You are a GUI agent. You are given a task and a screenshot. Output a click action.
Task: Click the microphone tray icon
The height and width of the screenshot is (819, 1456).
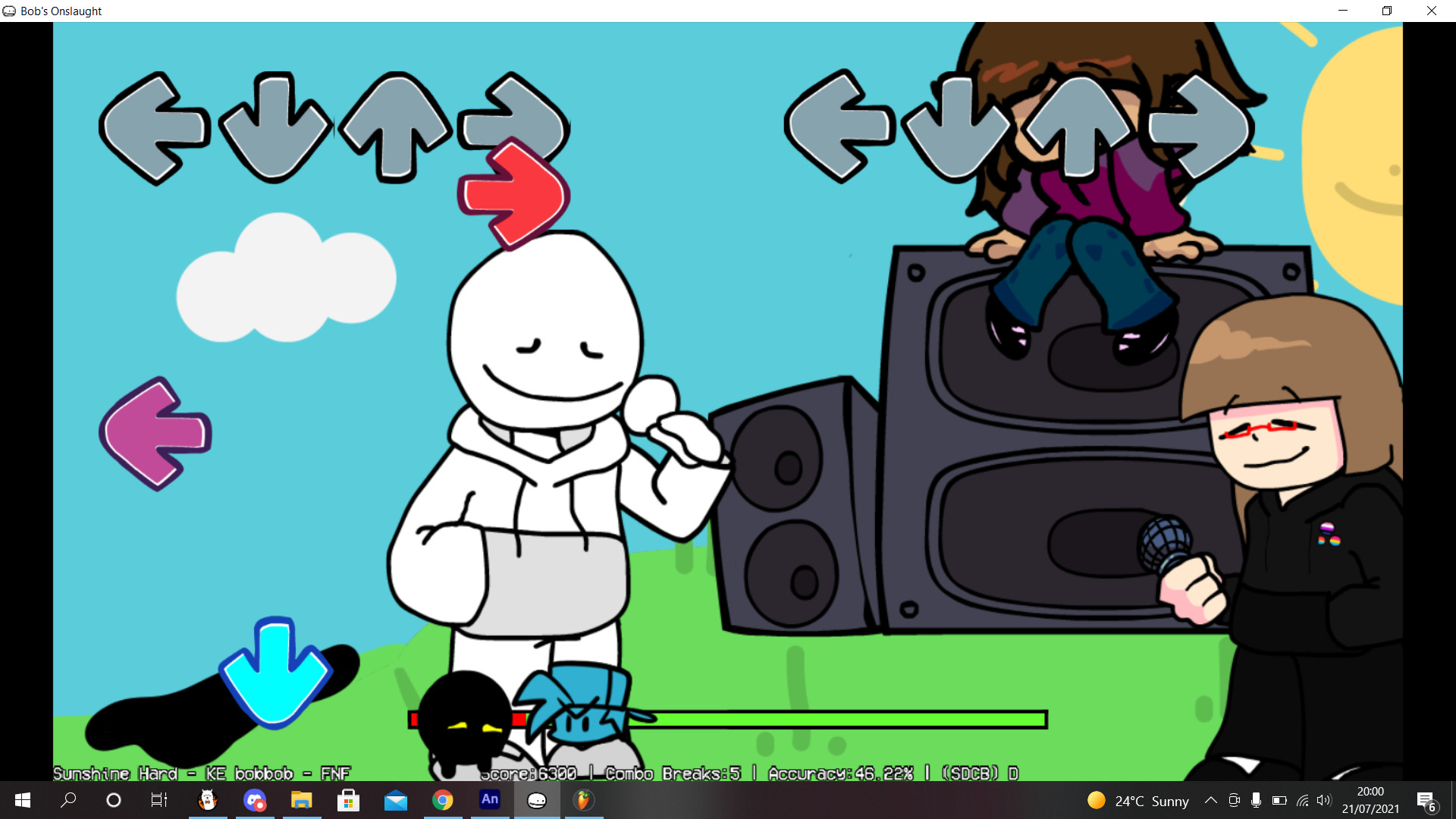[x=1257, y=800]
